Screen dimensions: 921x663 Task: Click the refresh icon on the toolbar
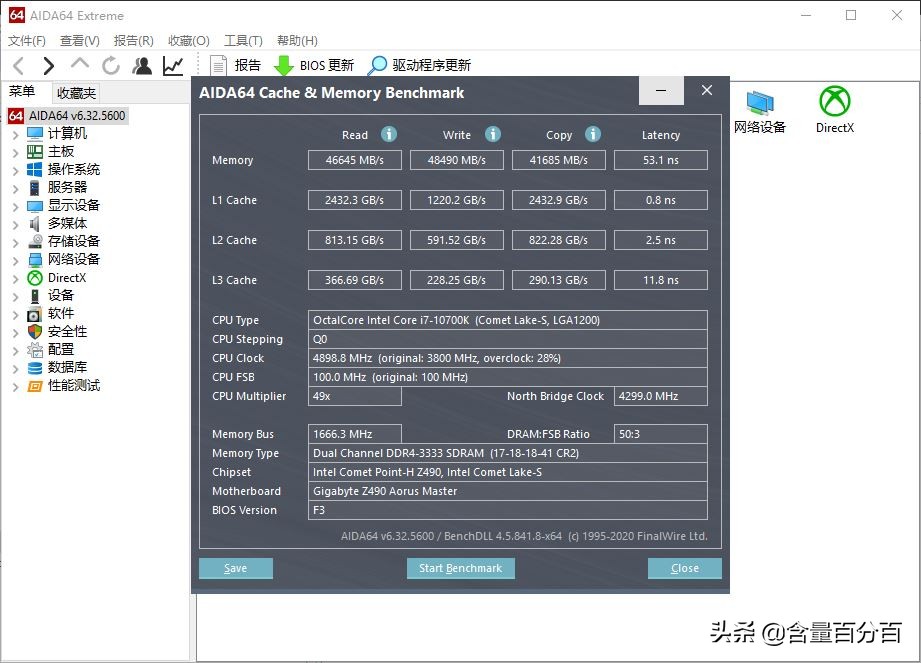(x=110, y=65)
